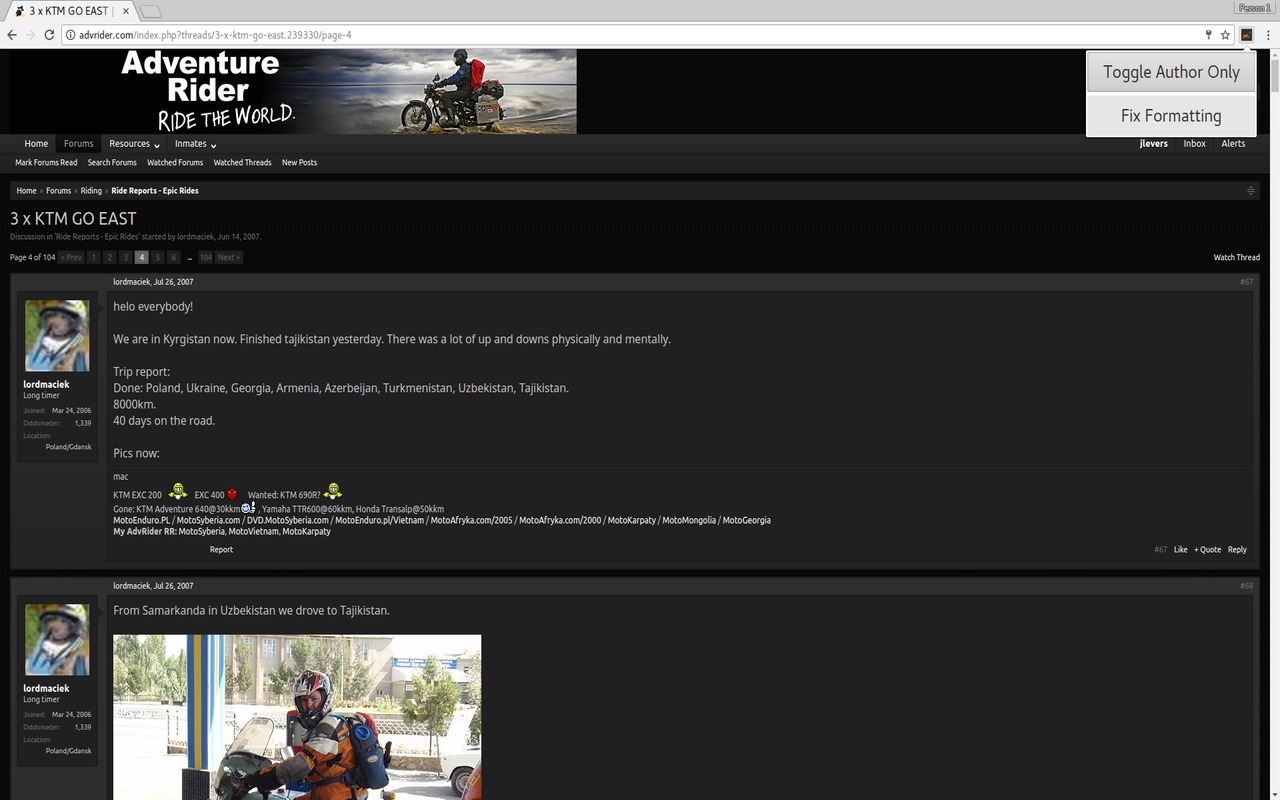Click Riding in the breadcrumb trail

(x=91, y=191)
